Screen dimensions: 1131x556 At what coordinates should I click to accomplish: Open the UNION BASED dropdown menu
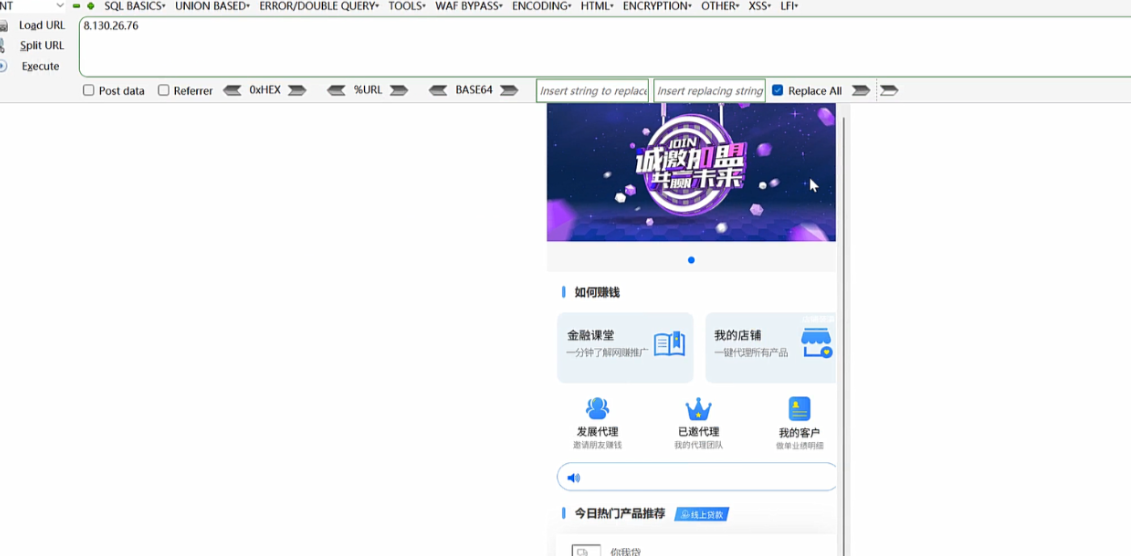tap(212, 6)
